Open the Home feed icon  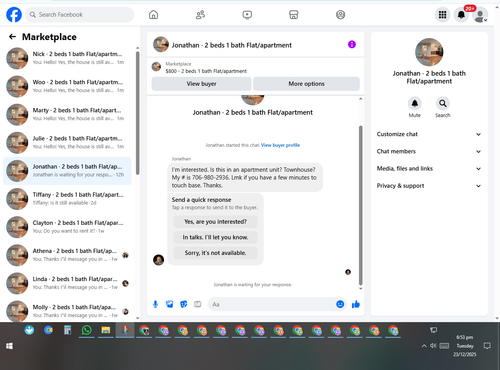pos(153,15)
